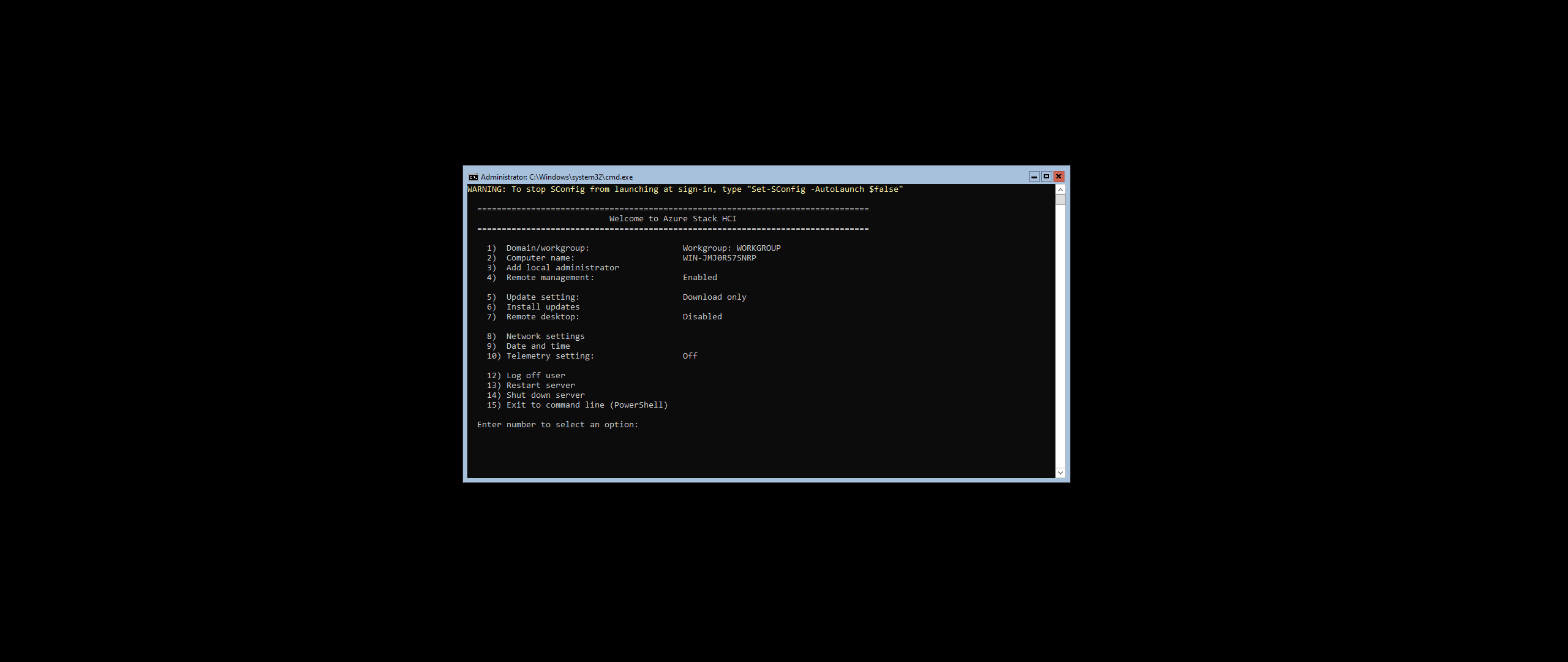The width and height of the screenshot is (1568, 662).
Task: Click option 3 'Add local administrator'
Action: 562,268
